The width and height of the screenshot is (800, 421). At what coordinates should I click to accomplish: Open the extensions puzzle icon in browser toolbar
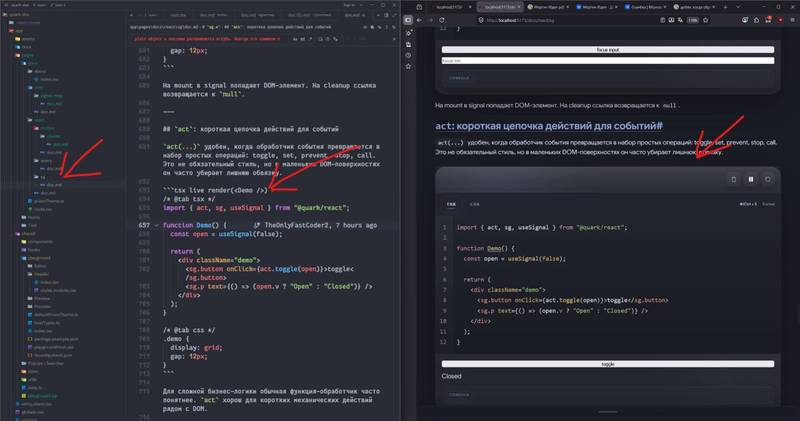pos(757,20)
